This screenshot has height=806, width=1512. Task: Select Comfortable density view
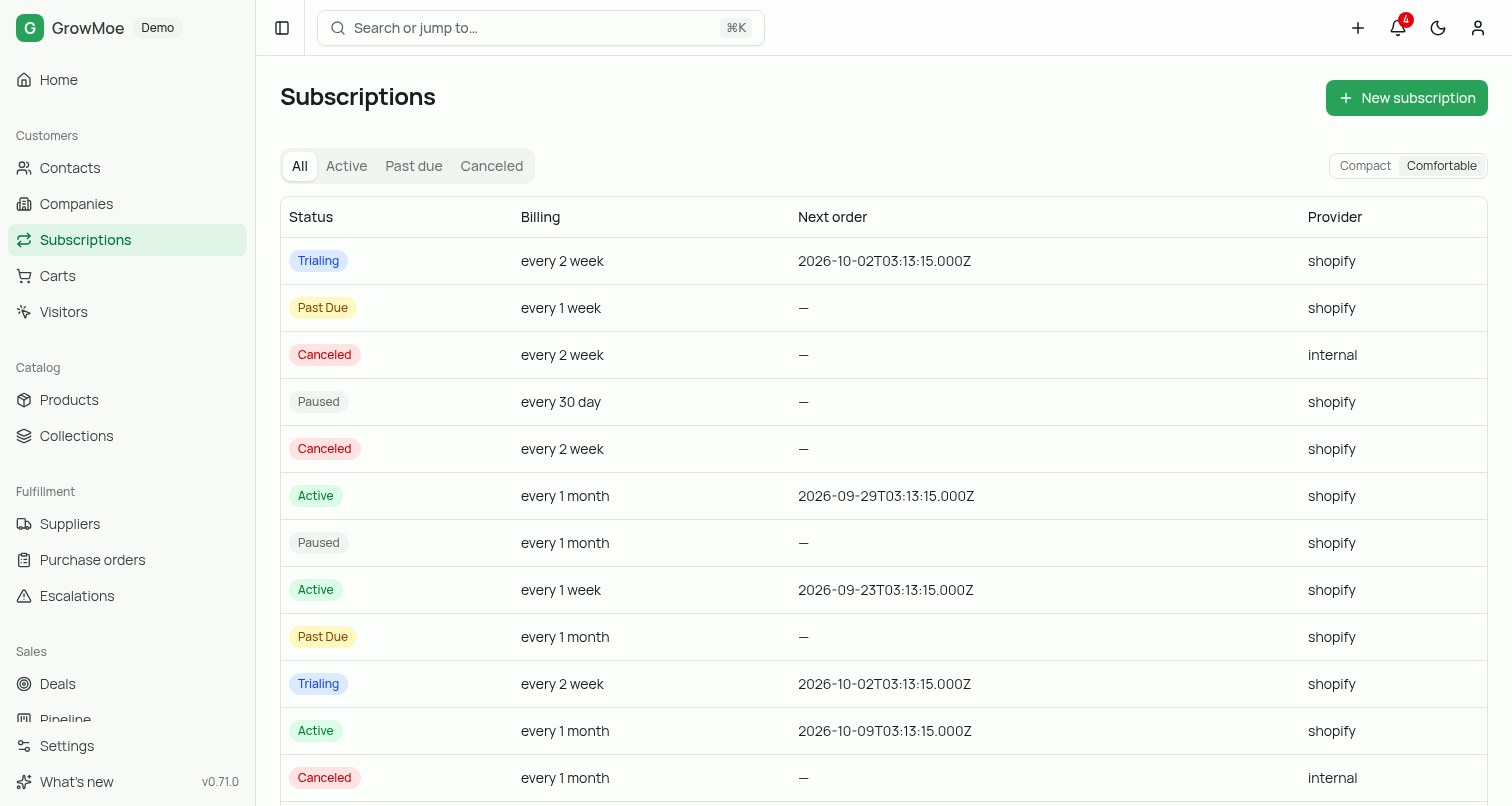click(x=1442, y=166)
